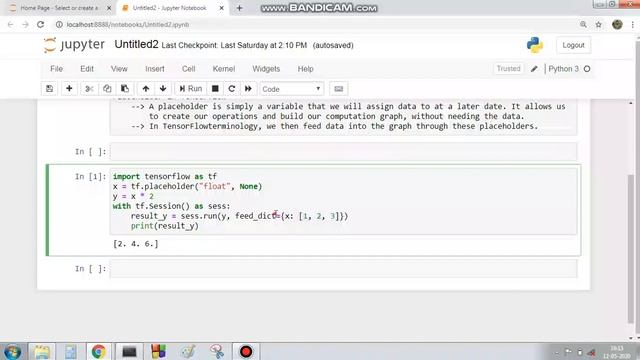Click the tf.placeholder code line
The height and width of the screenshot is (360, 640).
pyautogui.click(x=187, y=186)
